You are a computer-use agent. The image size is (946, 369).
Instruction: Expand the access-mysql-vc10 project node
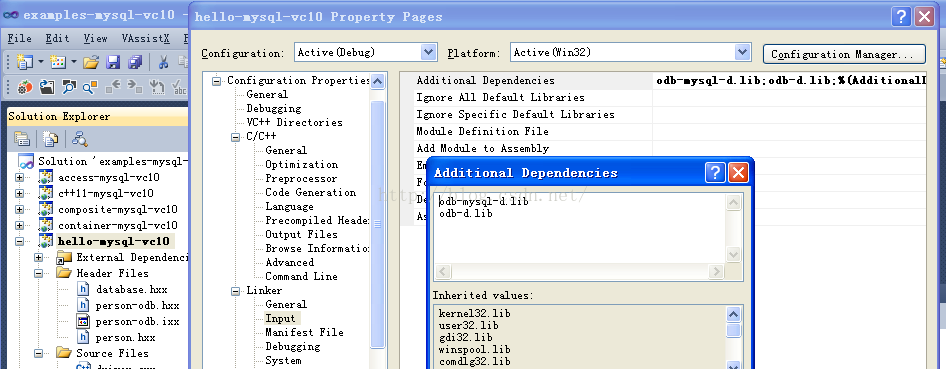20,177
